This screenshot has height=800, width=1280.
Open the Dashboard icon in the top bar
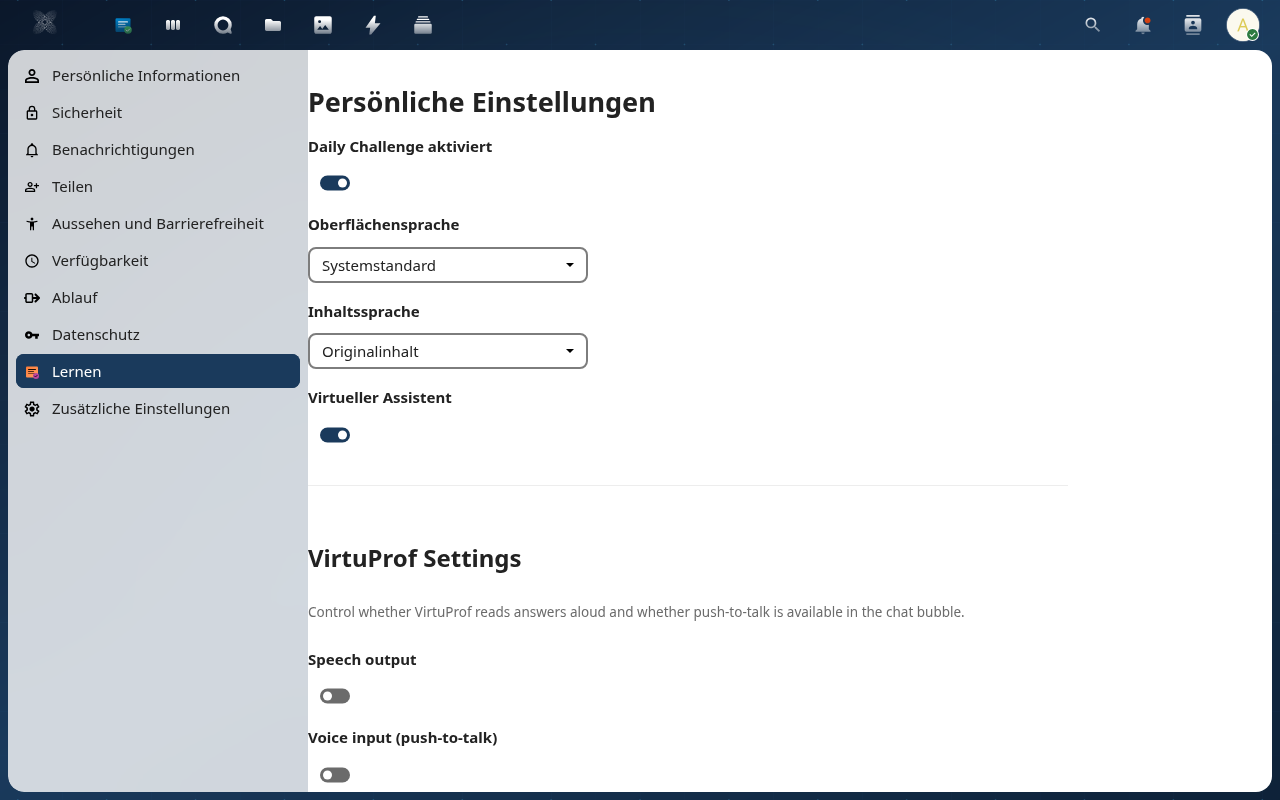[172, 25]
